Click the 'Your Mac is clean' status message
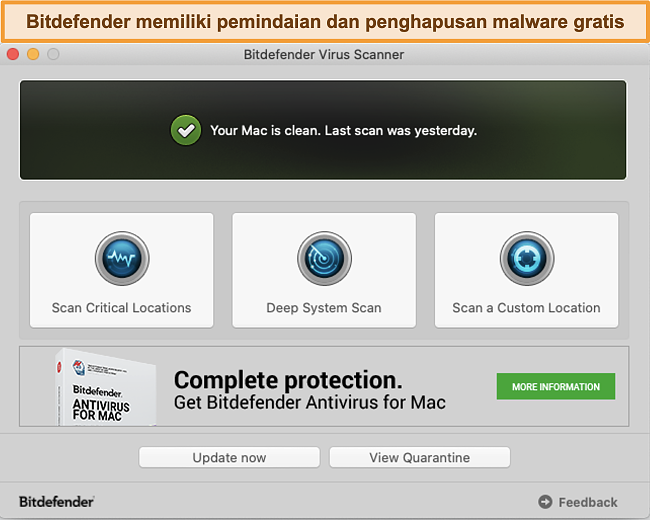The width and height of the screenshot is (650, 520). [x=344, y=131]
